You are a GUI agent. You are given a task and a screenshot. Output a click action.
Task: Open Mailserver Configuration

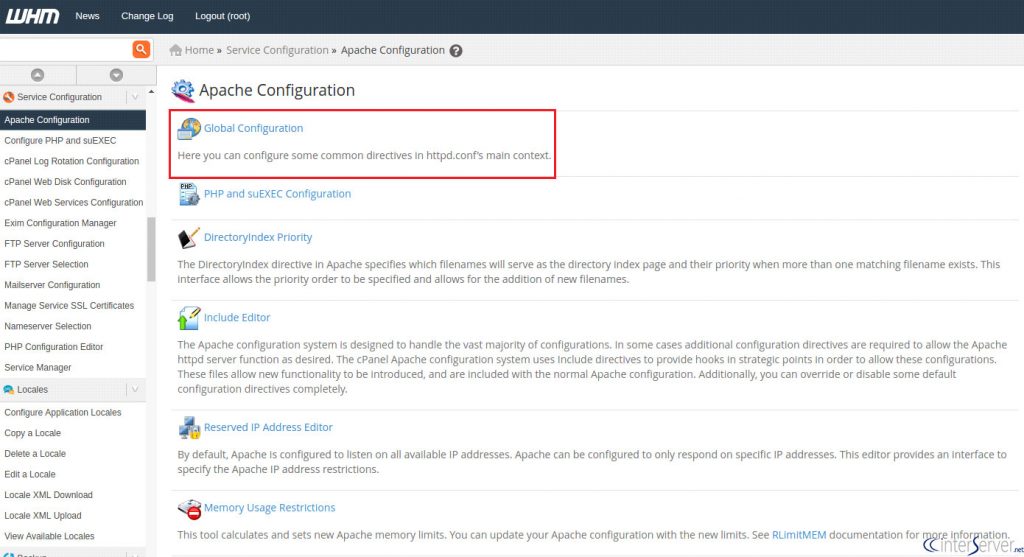pyautogui.click(x=52, y=285)
